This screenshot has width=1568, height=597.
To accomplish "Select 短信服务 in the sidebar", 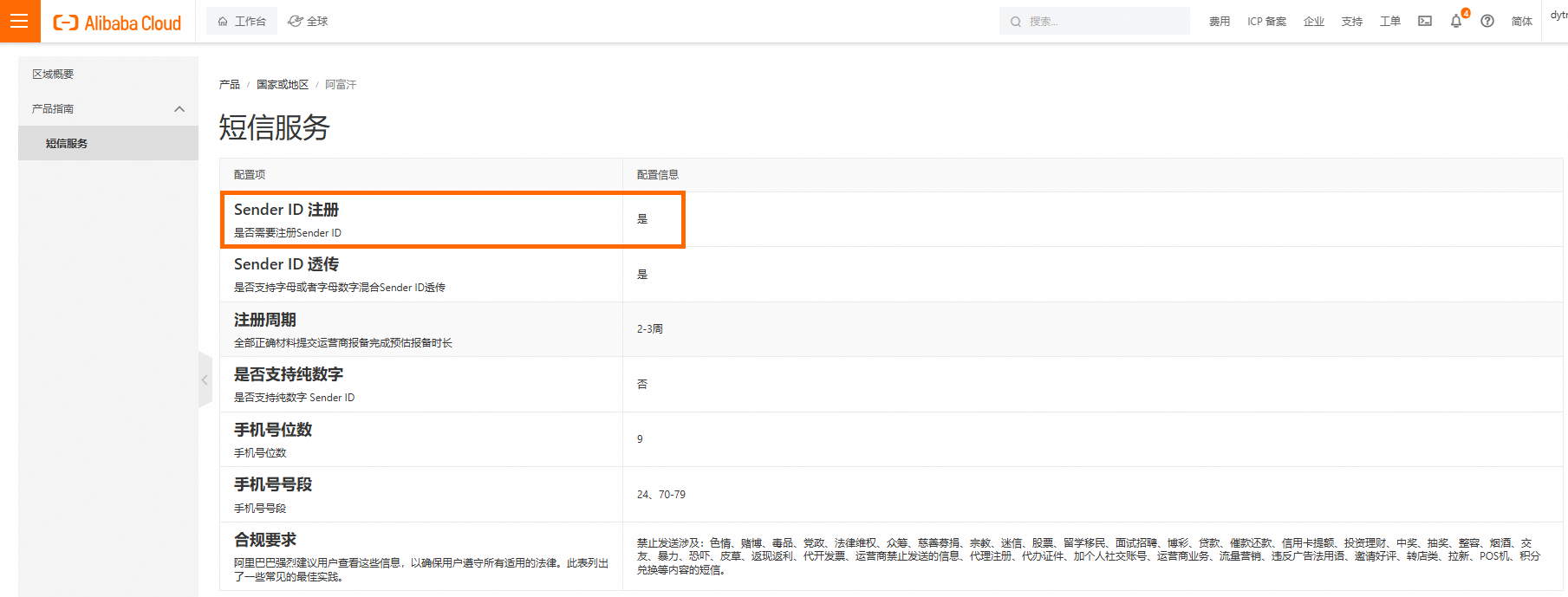I will point(108,143).
